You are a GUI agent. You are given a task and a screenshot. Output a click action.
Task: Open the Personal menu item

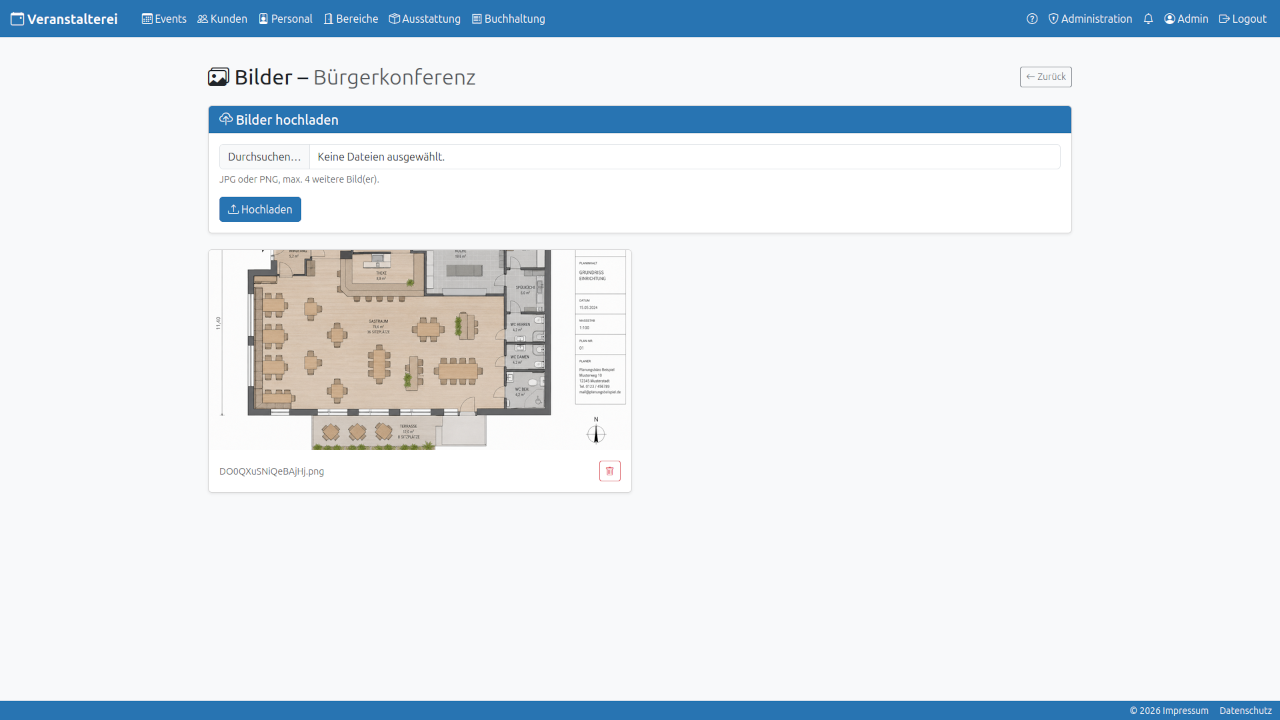(285, 19)
